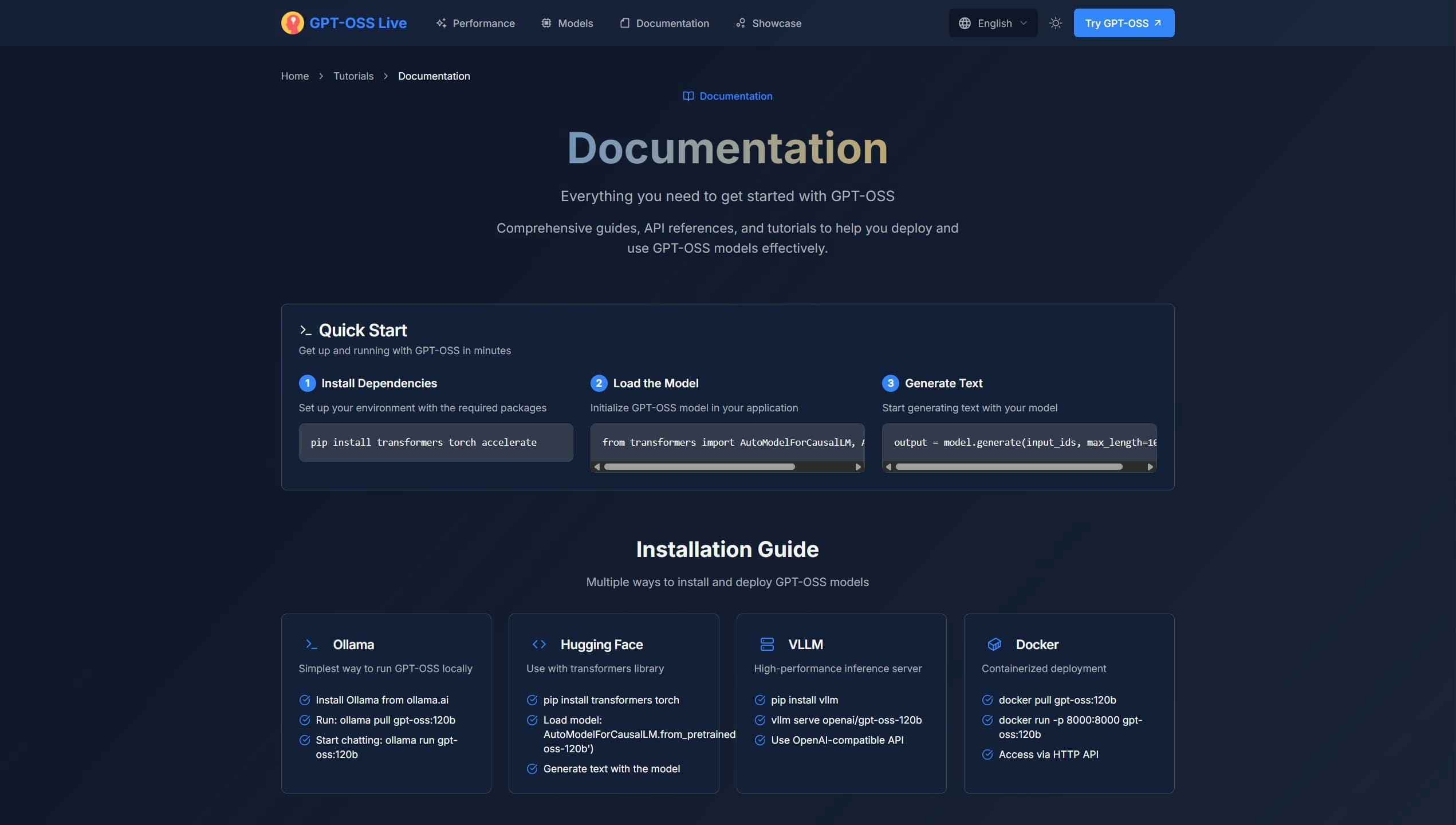Viewport: 1456px width, 825px height.
Task: Go to Home breadcrumb link
Action: click(294, 76)
